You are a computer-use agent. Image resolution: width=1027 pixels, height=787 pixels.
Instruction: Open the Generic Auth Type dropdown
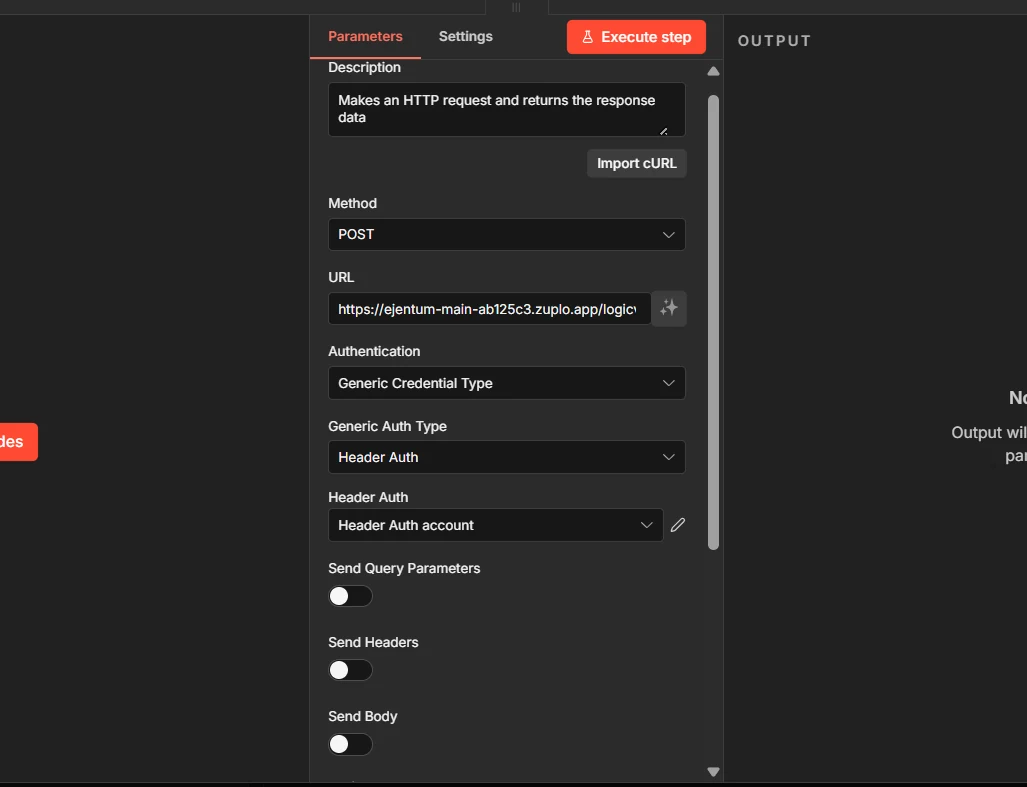click(x=506, y=457)
